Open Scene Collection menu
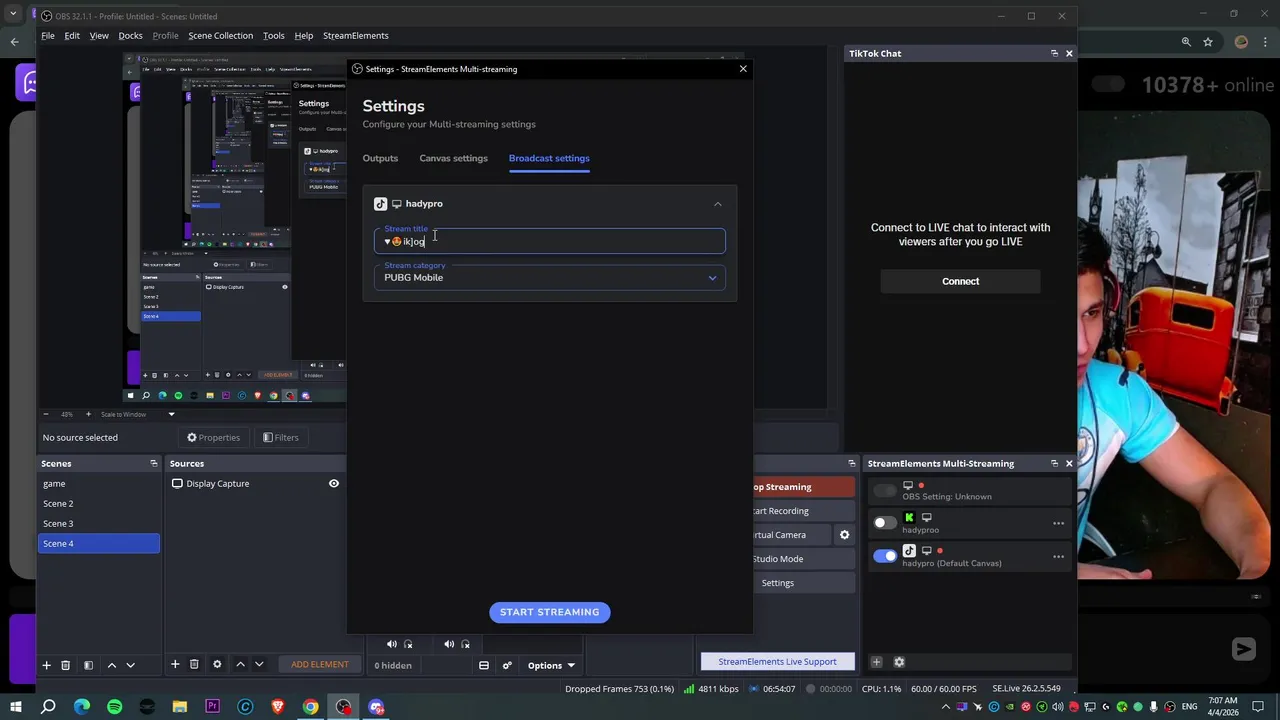This screenshot has width=1280, height=720. click(x=220, y=36)
